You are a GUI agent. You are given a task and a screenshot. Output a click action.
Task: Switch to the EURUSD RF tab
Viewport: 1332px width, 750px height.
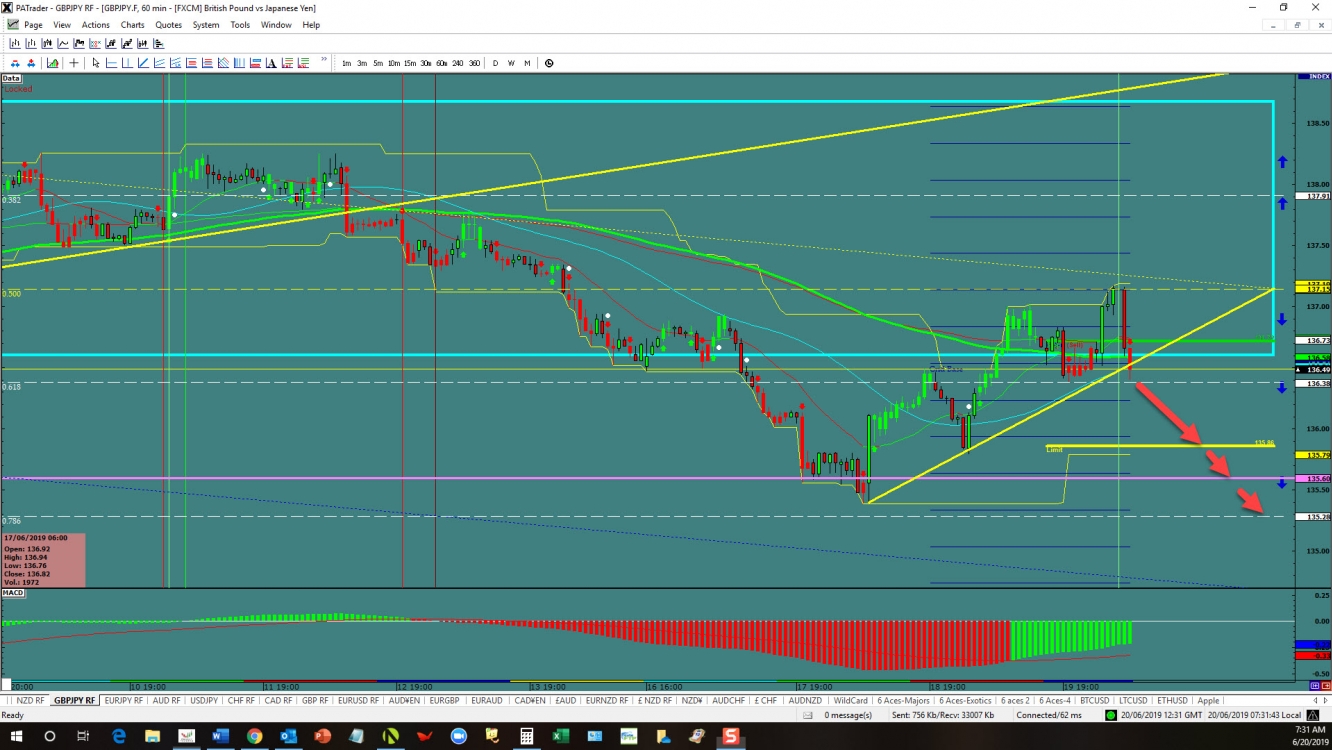(358, 701)
